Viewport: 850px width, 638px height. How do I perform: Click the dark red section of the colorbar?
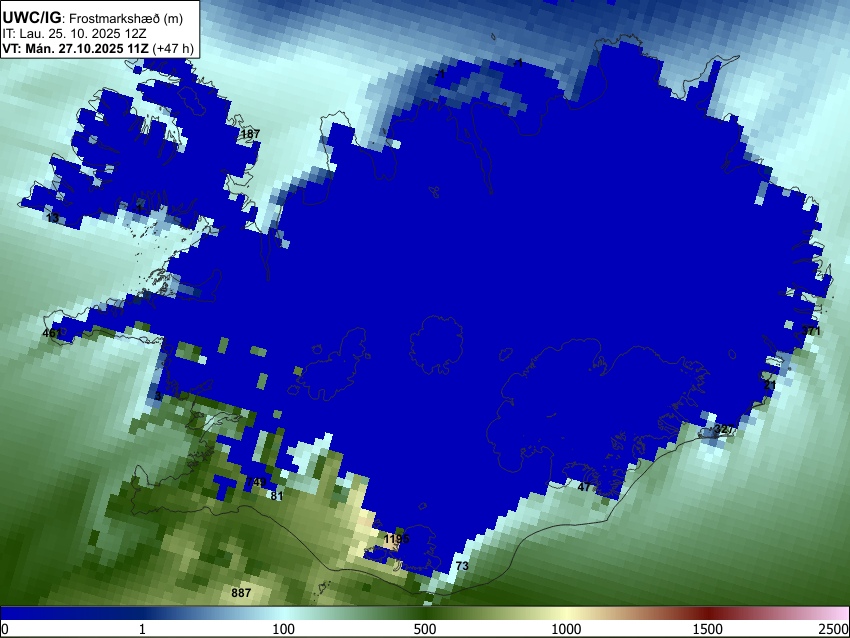pos(708,614)
